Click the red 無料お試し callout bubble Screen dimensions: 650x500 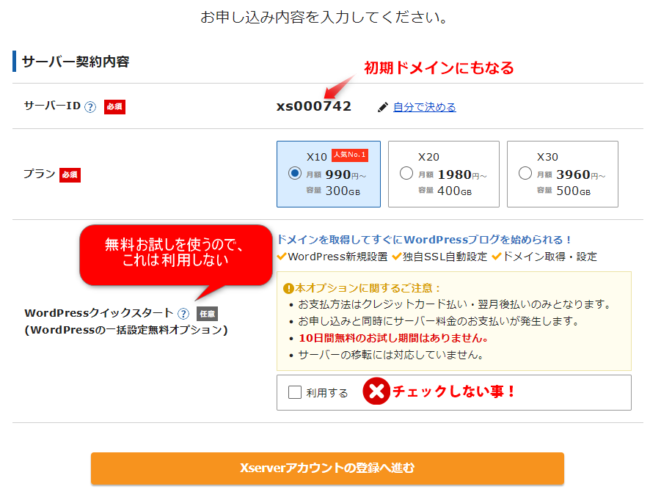[175, 252]
